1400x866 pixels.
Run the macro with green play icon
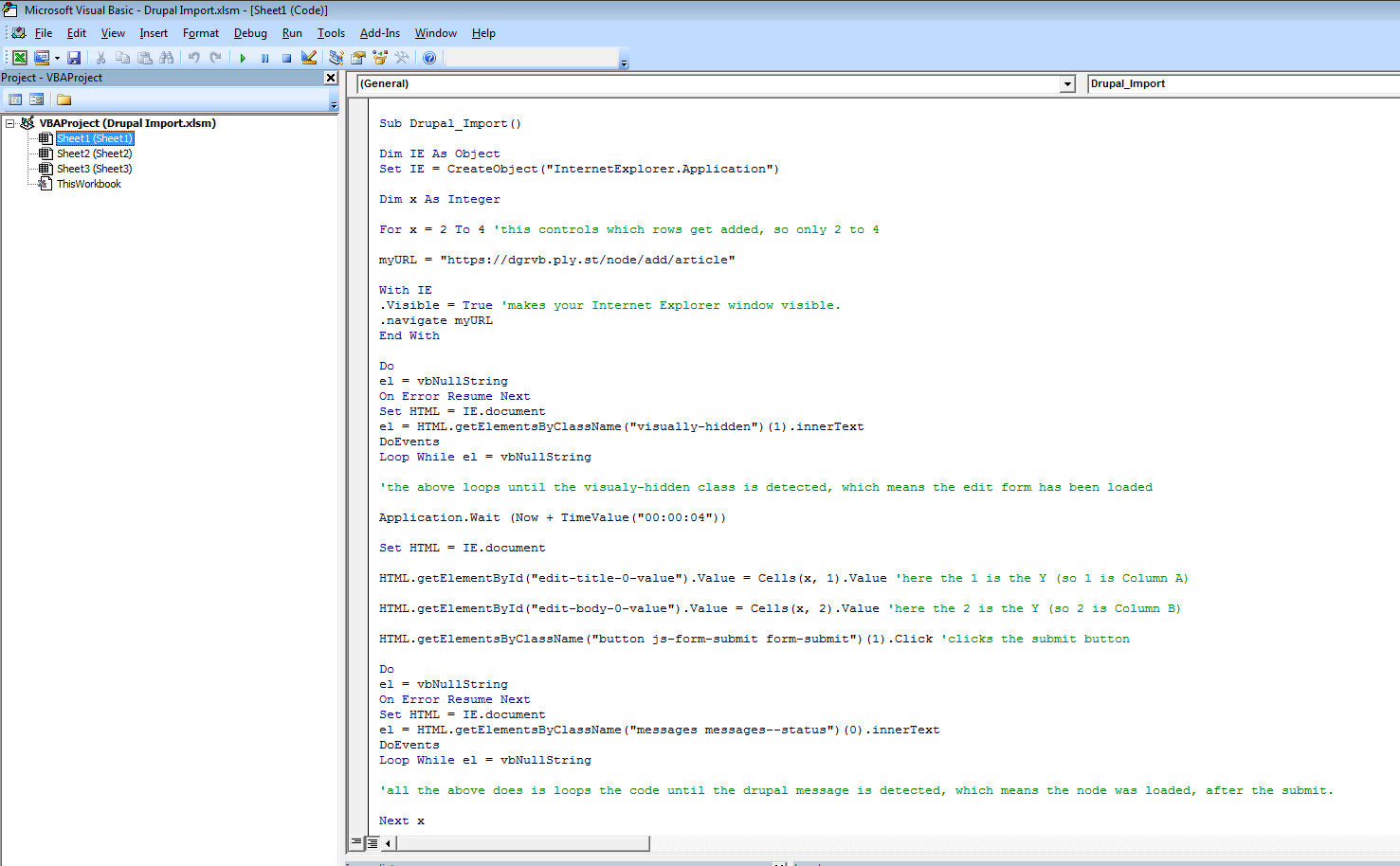click(243, 58)
